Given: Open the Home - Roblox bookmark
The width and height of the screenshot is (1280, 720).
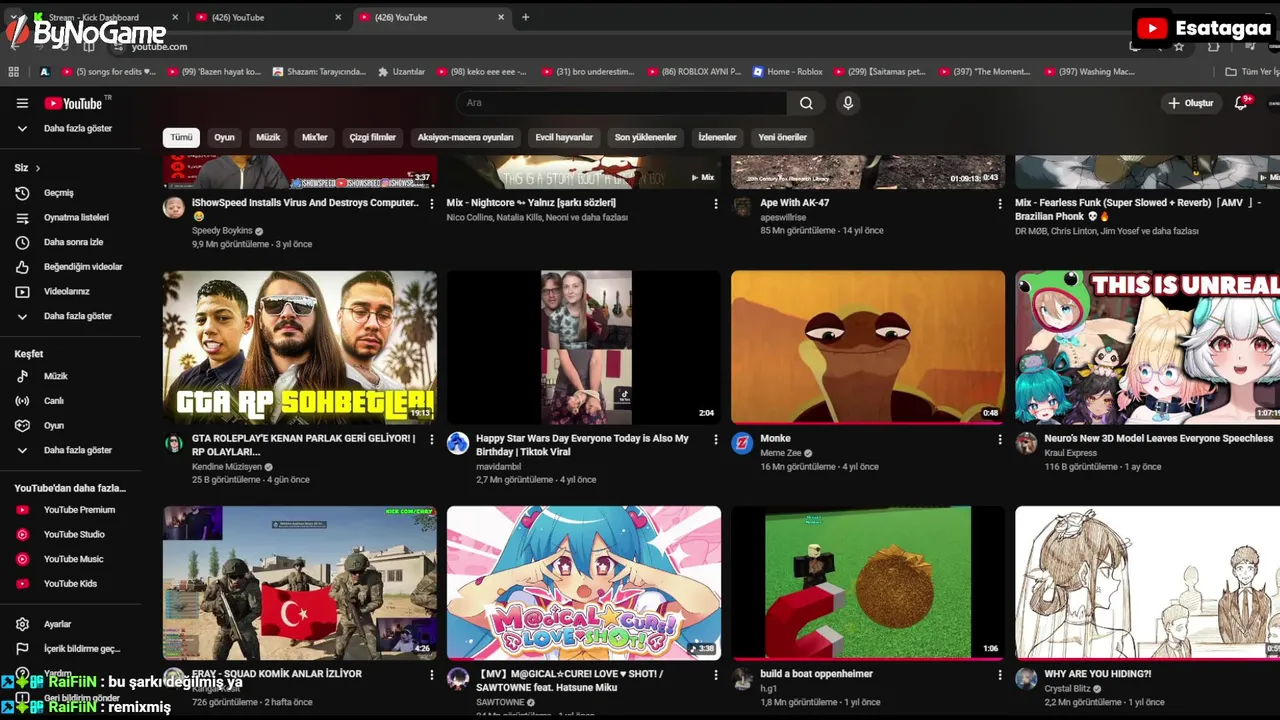Looking at the screenshot, I should [x=787, y=72].
